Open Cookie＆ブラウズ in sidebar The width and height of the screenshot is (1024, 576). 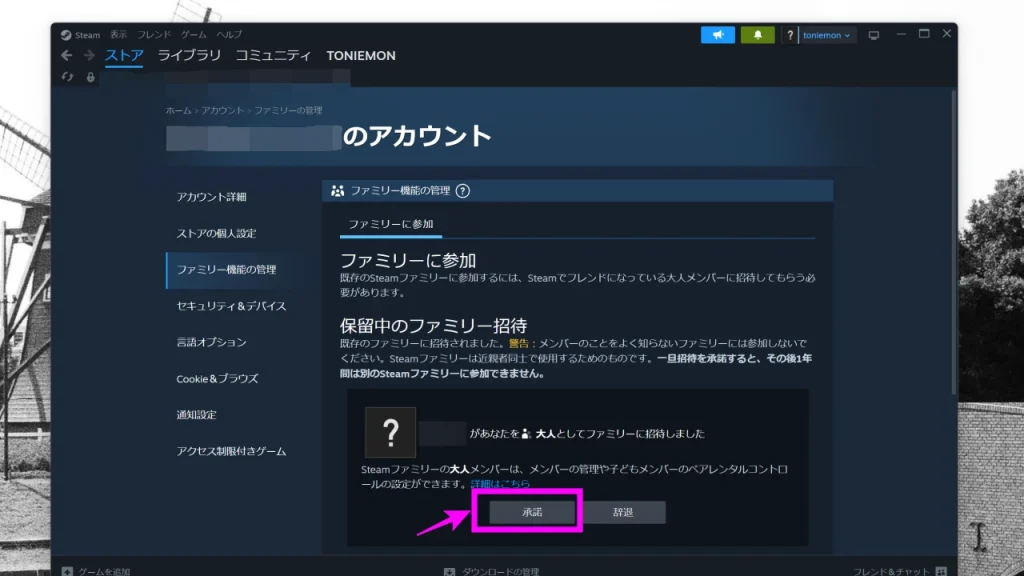[x=217, y=379]
